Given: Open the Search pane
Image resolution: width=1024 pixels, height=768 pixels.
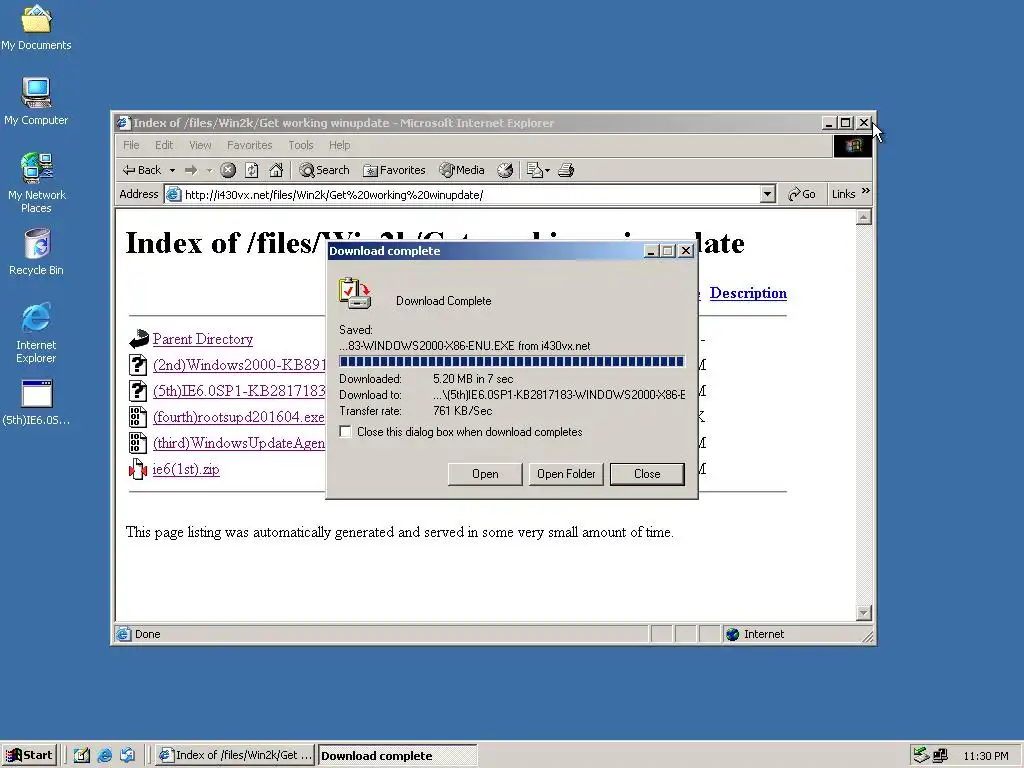Looking at the screenshot, I should click(x=324, y=170).
